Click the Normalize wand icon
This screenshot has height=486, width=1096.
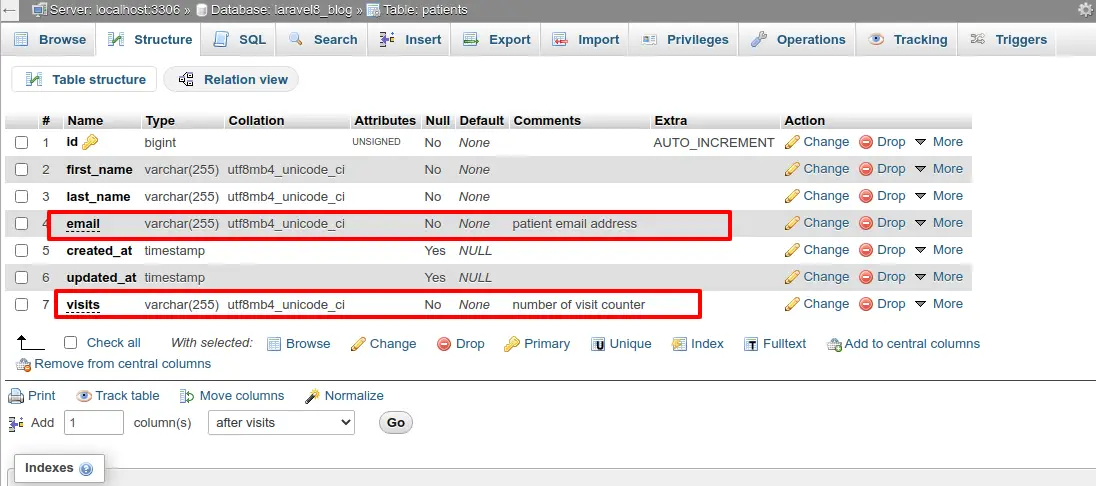pos(312,396)
